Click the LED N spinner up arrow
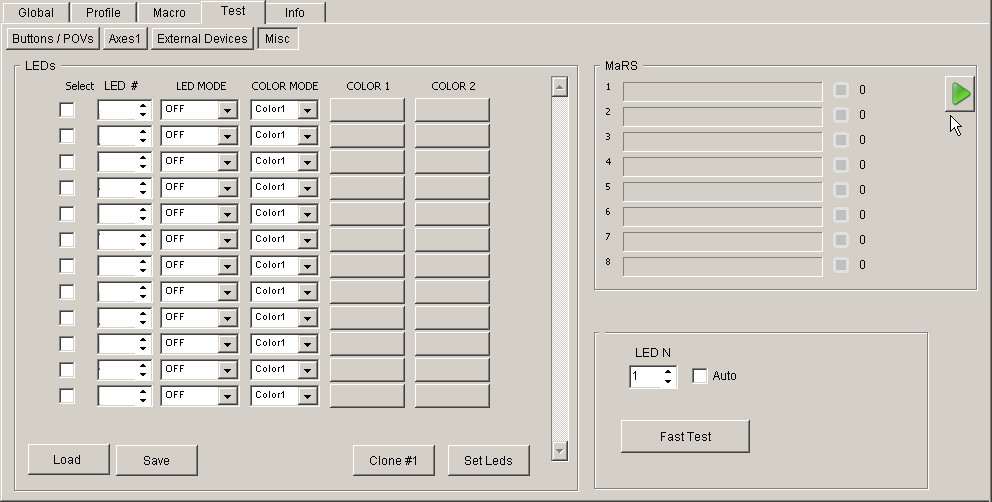Image resolution: width=992 pixels, height=502 pixels. (x=668, y=372)
